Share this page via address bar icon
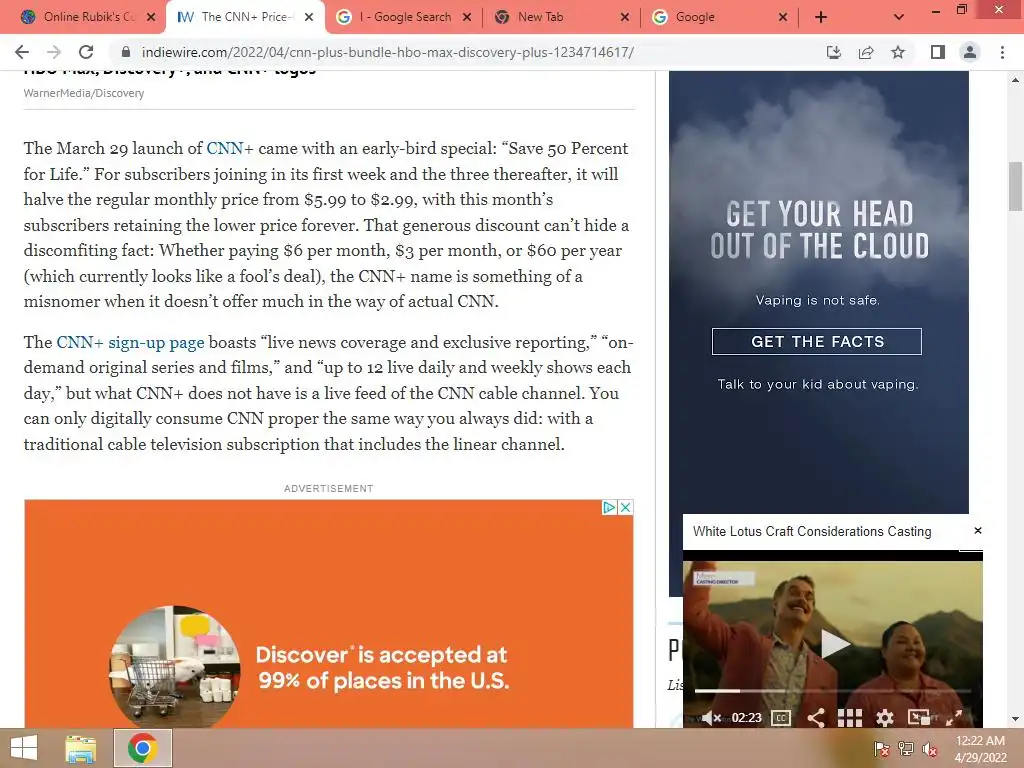This screenshot has height=768, width=1024. tap(866, 52)
